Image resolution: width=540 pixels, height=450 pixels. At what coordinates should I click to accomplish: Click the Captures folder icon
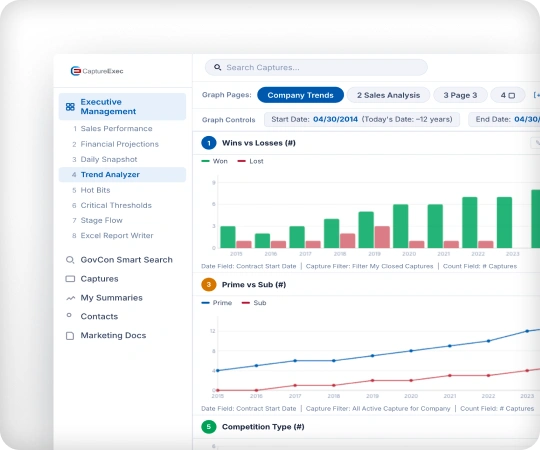click(x=70, y=279)
